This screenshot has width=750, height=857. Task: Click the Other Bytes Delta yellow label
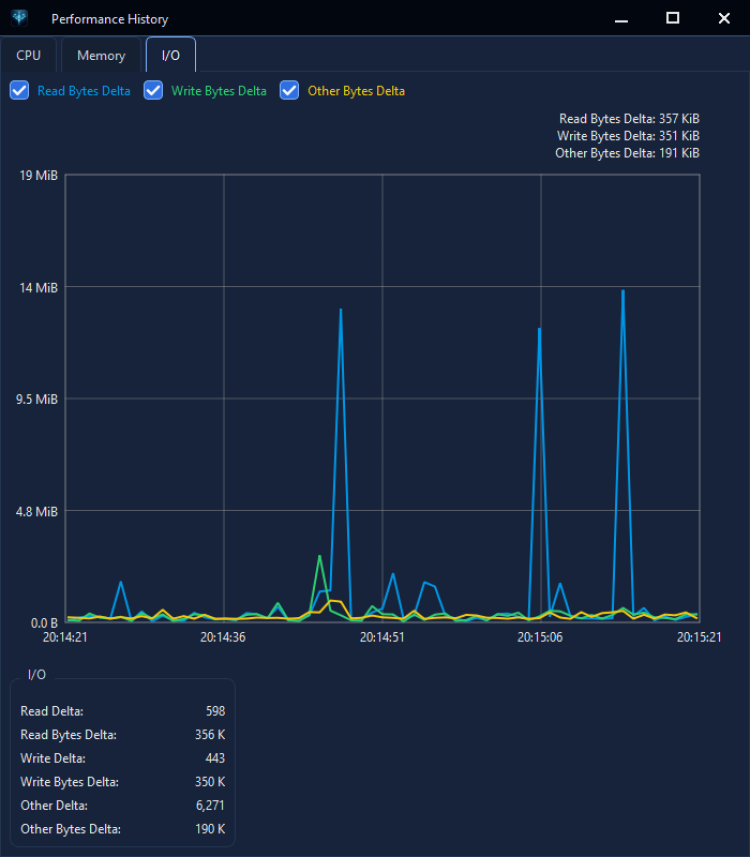click(x=356, y=91)
